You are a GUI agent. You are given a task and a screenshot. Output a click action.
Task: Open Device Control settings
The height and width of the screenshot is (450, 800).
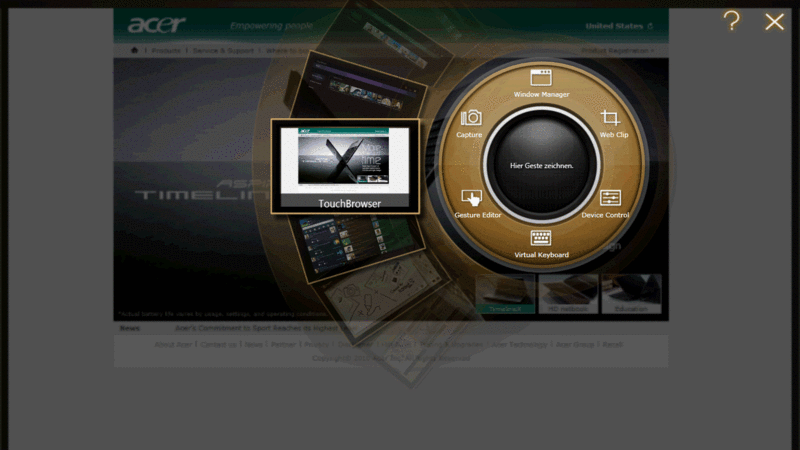(x=605, y=204)
